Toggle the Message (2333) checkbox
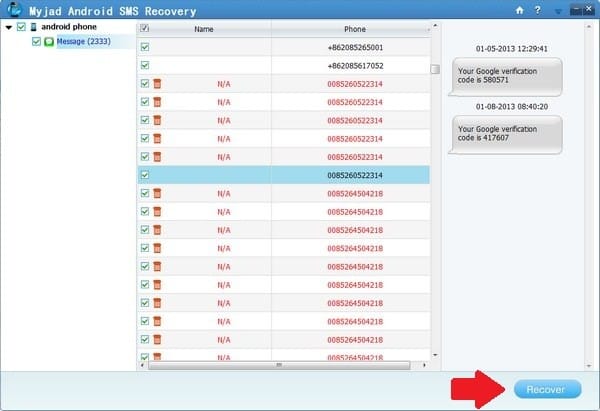600x411 pixels. tap(36, 41)
